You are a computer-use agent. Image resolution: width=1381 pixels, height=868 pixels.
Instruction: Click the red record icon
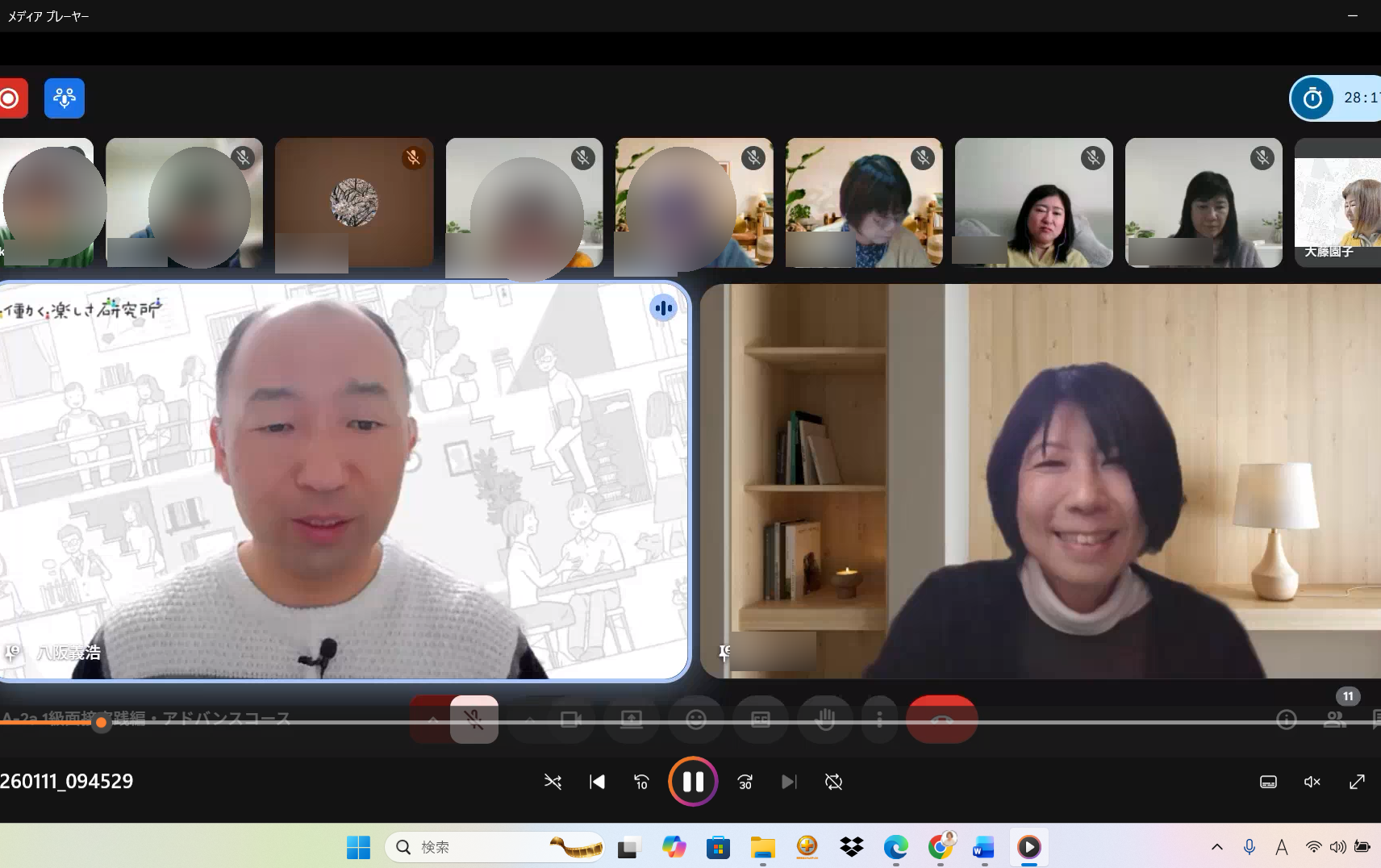tap(11, 98)
